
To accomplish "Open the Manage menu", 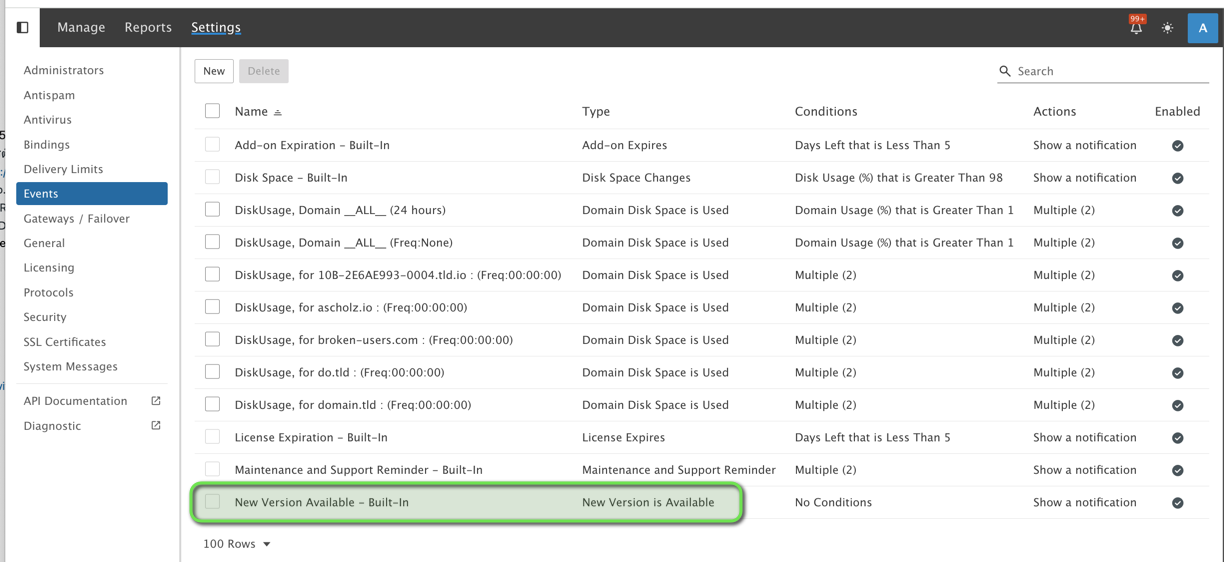I will [x=81, y=27].
